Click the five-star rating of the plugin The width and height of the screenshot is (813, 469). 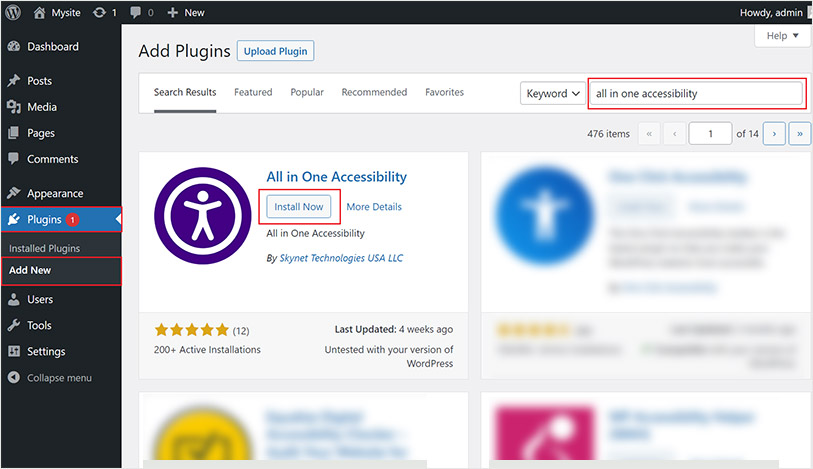click(x=192, y=330)
